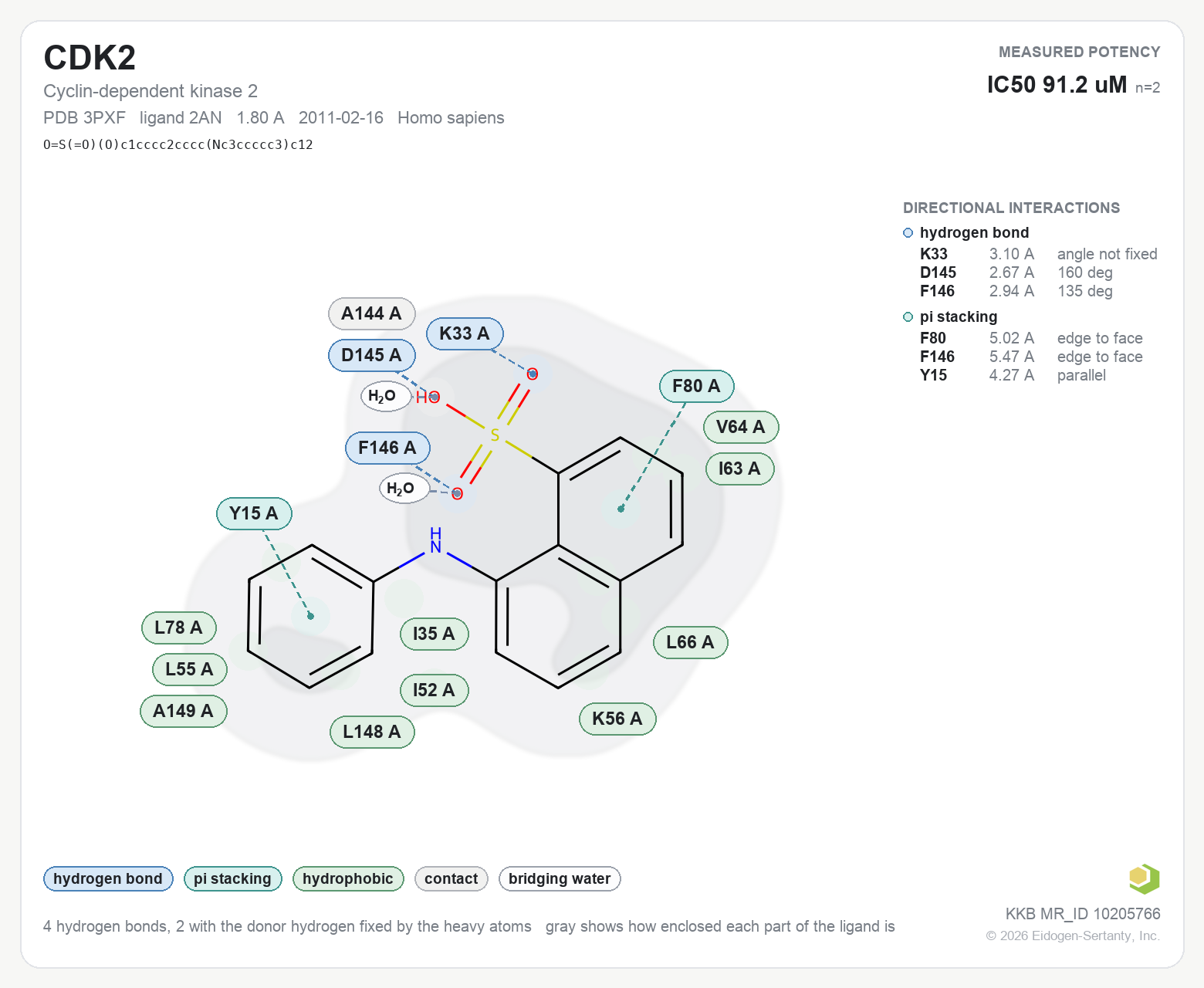Select the contact legend pill
The width and height of the screenshot is (1204, 988).
click(451, 878)
